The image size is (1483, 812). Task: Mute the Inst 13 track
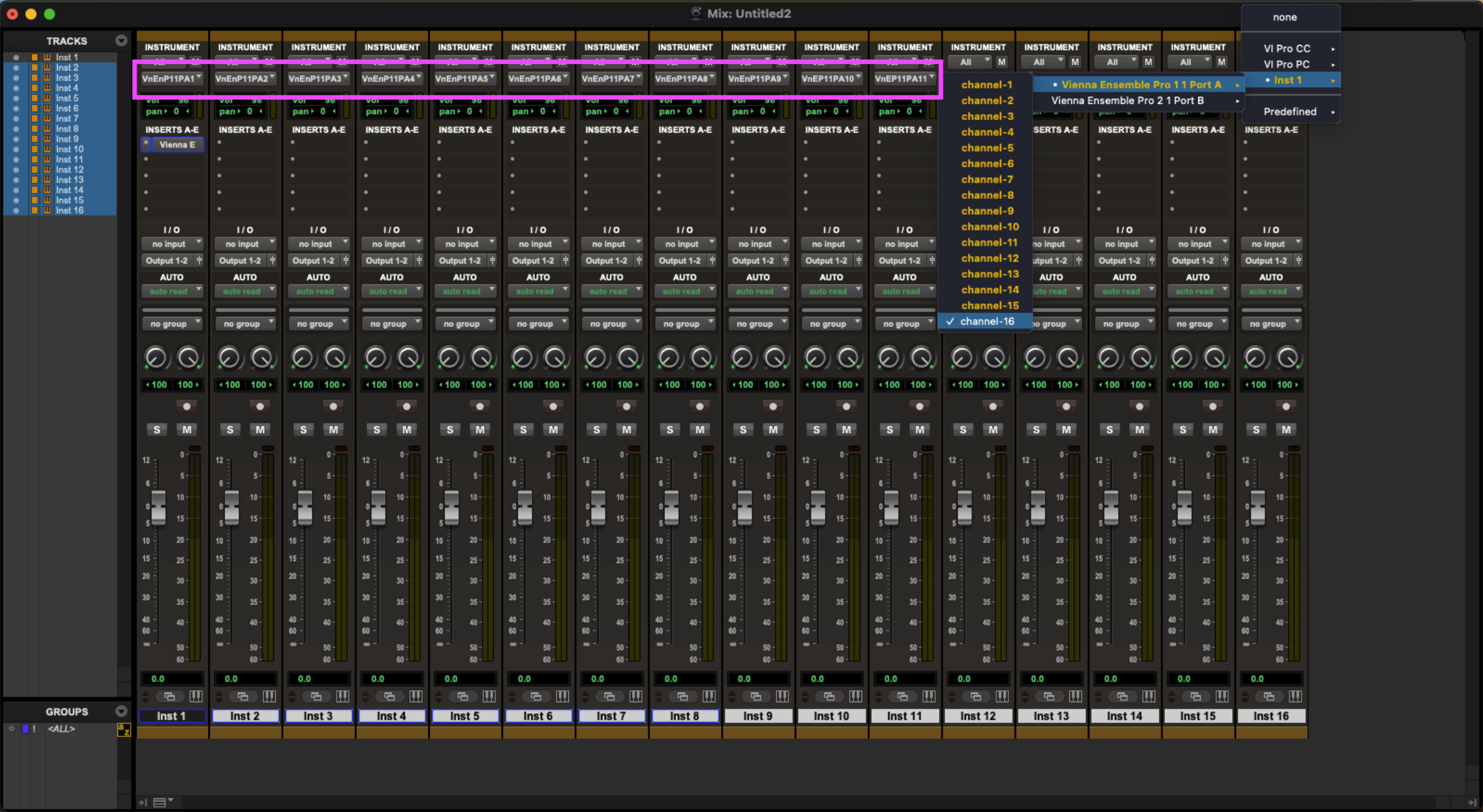click(1066, 430)
